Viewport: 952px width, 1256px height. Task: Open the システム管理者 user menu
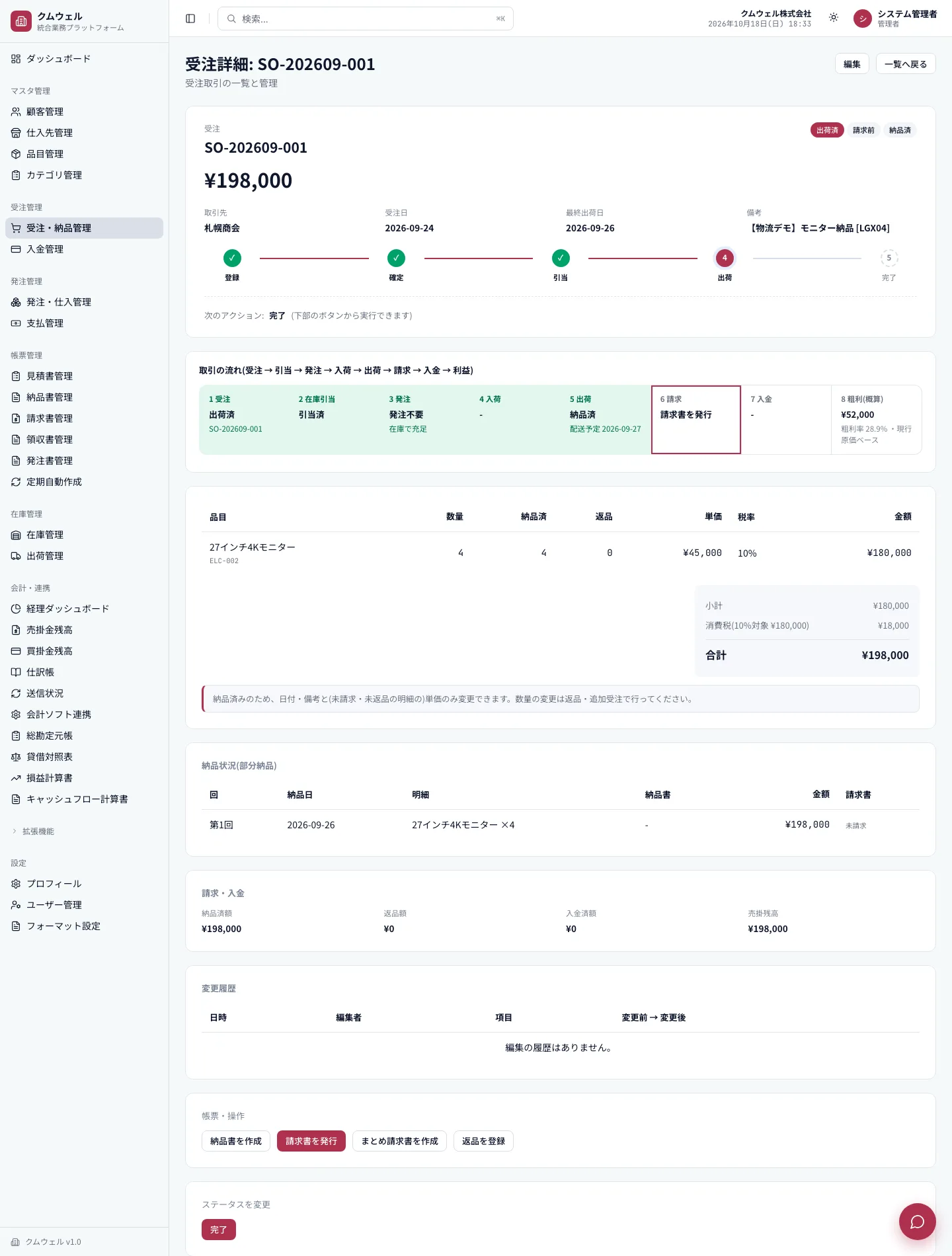(895, 19)
